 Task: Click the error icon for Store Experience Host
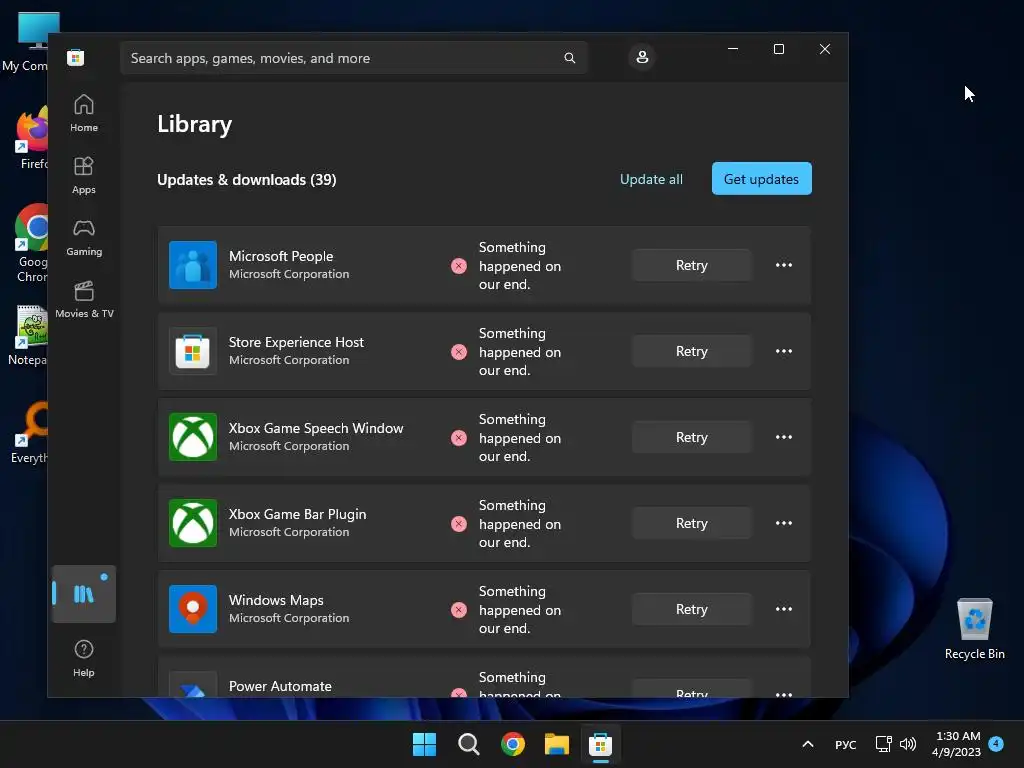[459, 352]
